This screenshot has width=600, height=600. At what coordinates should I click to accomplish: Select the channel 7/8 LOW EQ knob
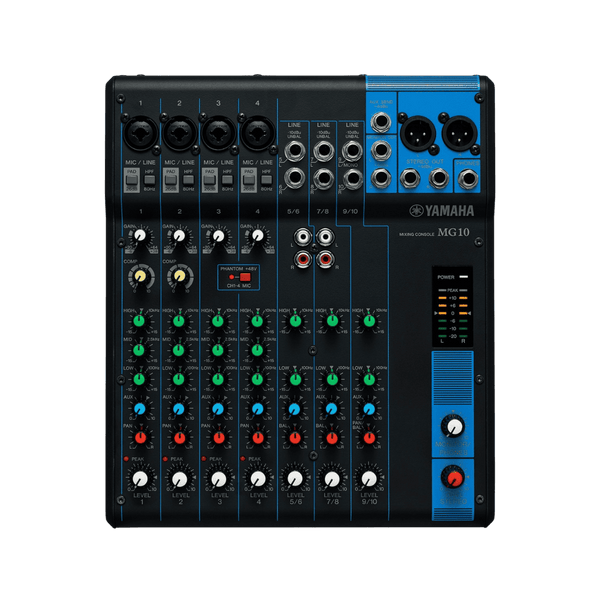[332, 379]
